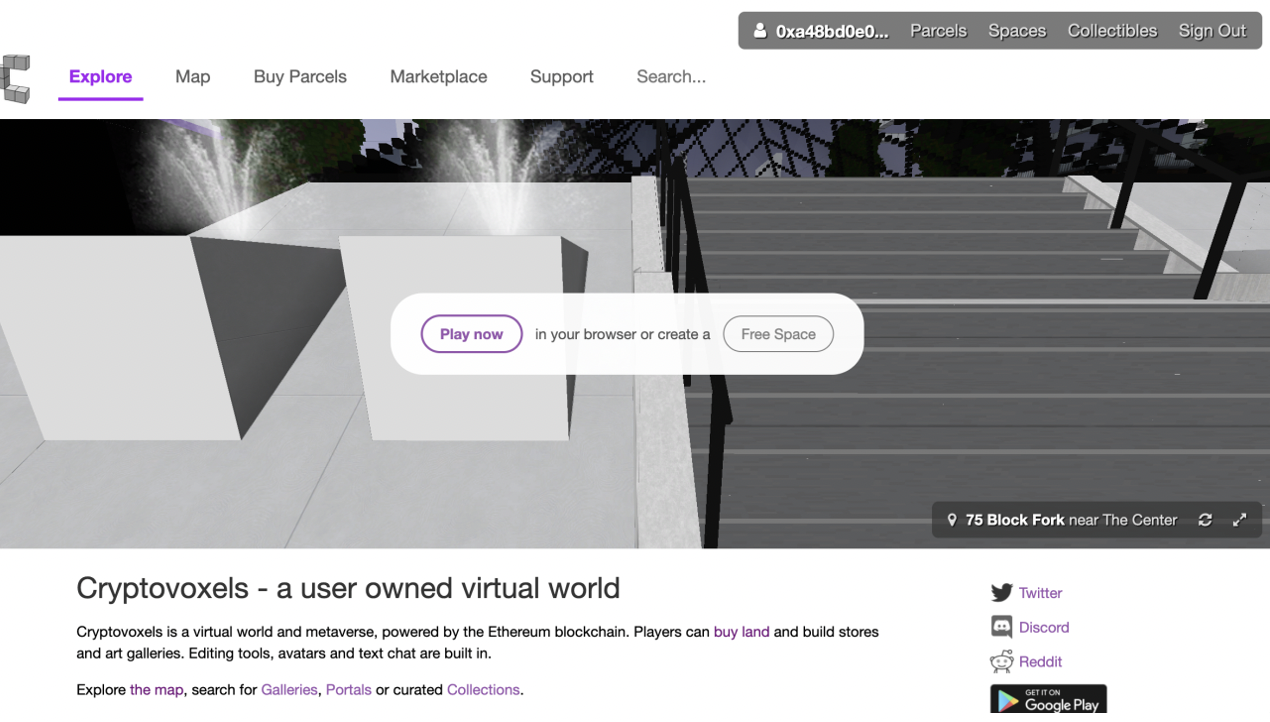Click the Discord logo icon

click(1001, 627)
